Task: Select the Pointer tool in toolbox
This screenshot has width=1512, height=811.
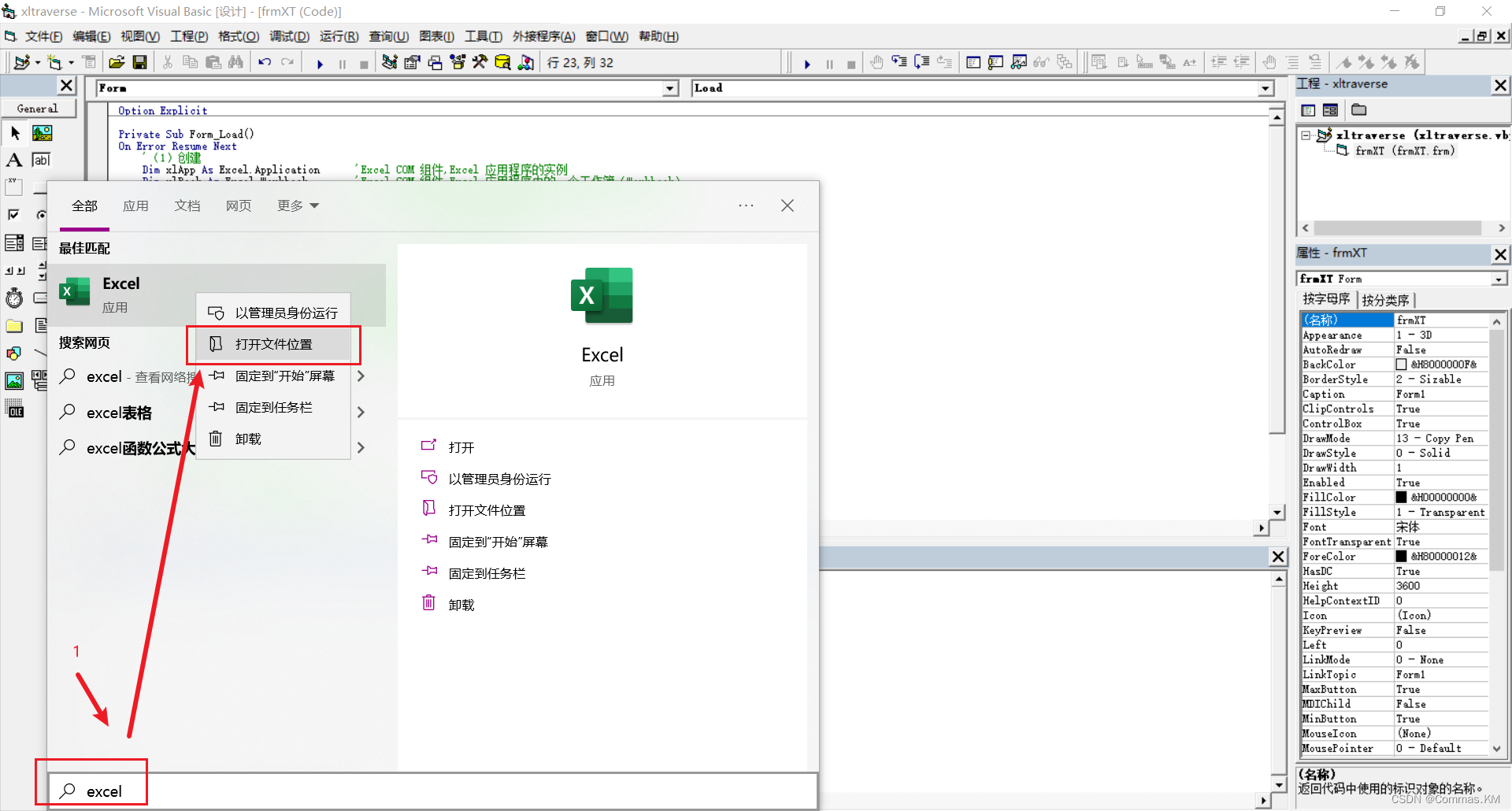Action: click(x=15, y=133)
